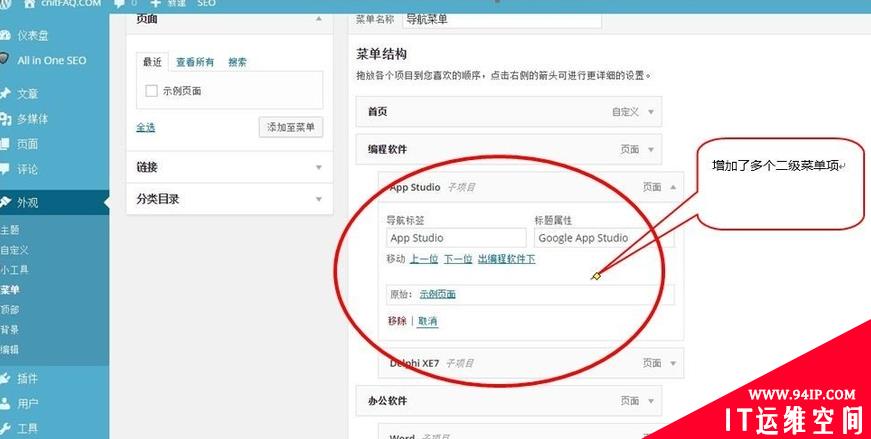The height and width of the screenshot is (439, 871).
Task: Expand the 办公软件 menu item arrow
Action: click(x=651, y=401)
